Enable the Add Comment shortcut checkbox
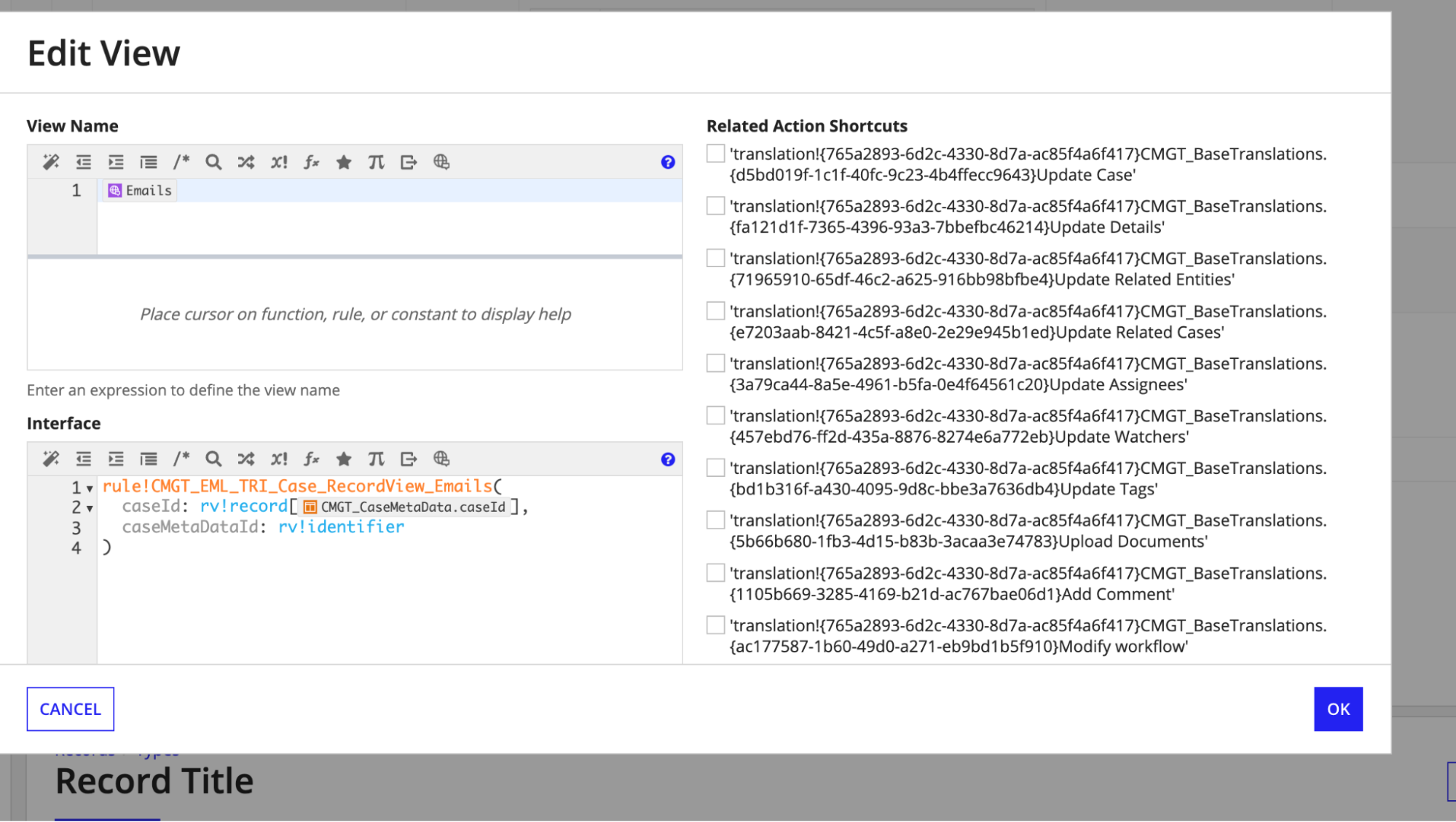 point(716,573)
